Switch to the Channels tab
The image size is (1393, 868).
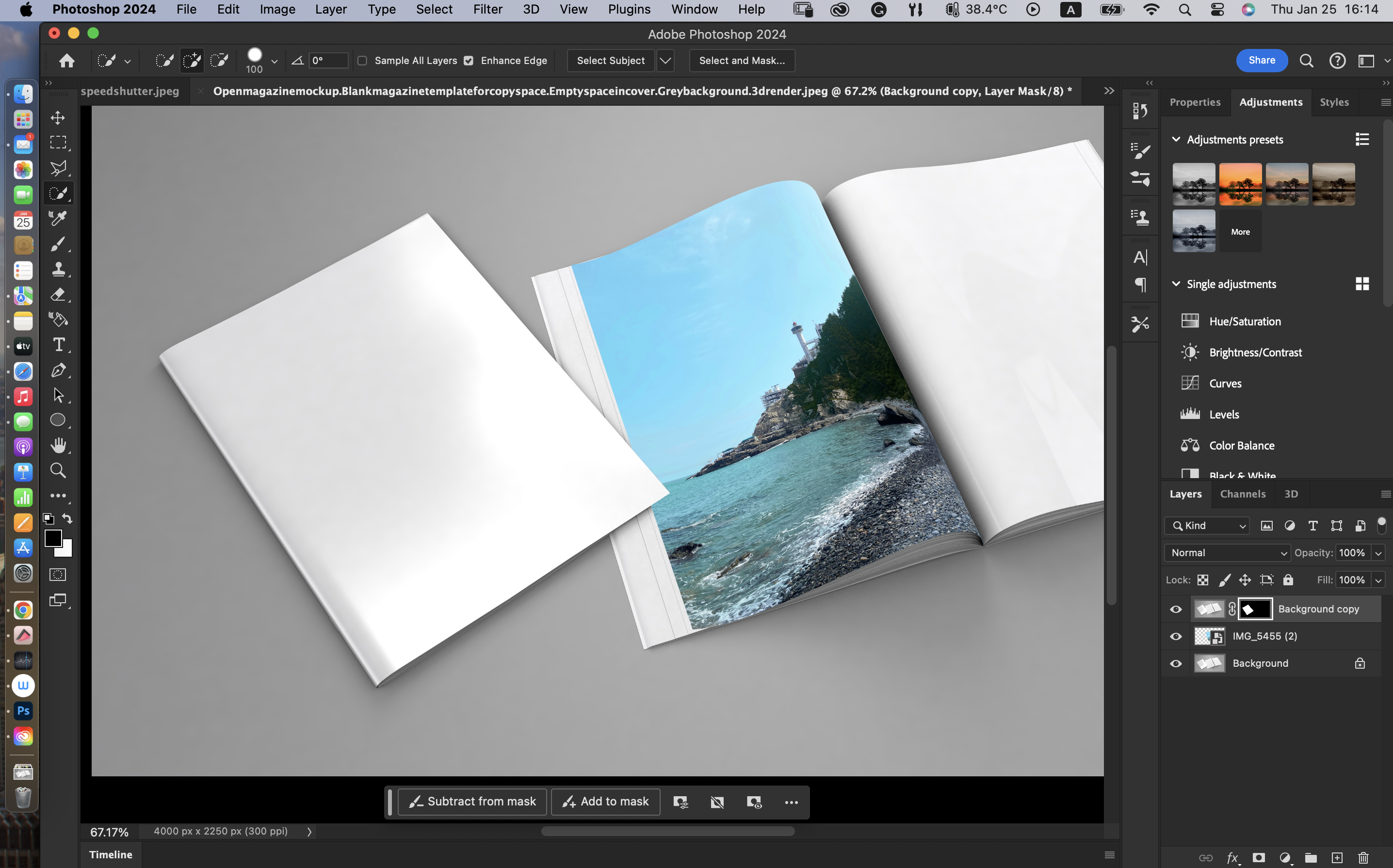tap(1242, 494)
